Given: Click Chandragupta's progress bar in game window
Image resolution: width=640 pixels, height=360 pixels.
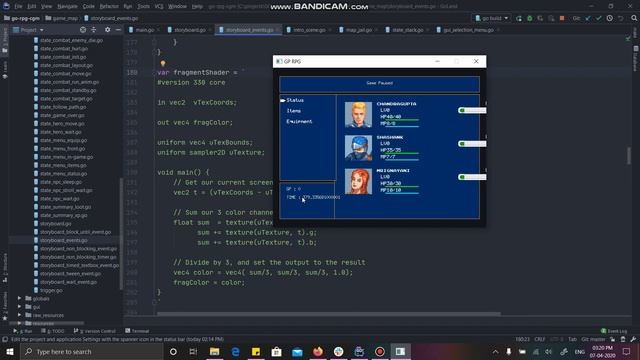Looking at the screenshot, I should [x=472, y=110].
